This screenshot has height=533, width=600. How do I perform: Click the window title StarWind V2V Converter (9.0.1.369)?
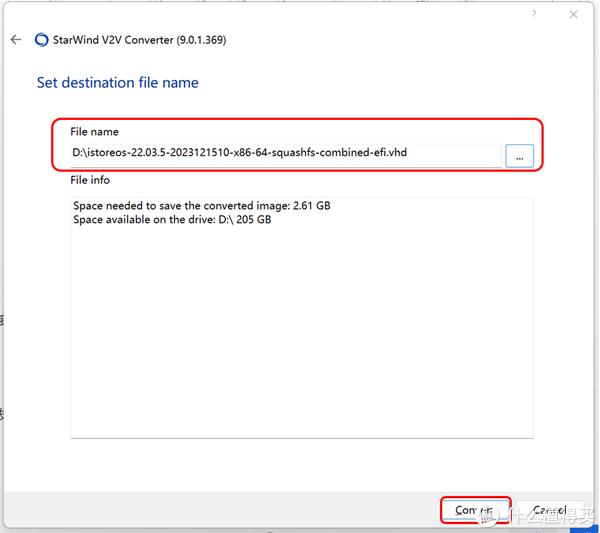(139, 40)
